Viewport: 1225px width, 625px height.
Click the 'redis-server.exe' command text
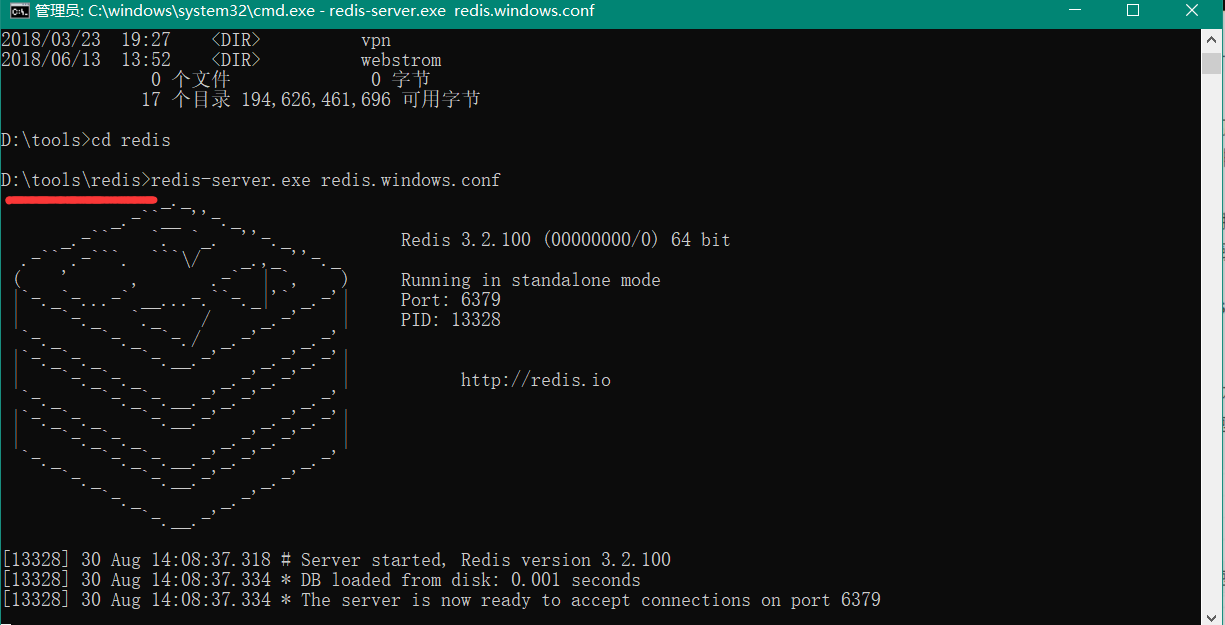coord(231,181)
